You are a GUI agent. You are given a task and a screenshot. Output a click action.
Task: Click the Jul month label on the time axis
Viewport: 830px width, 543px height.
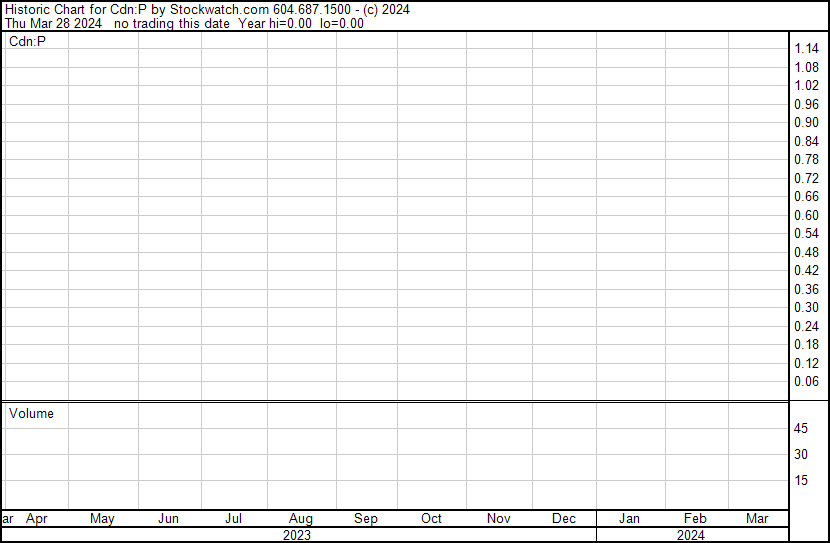(233, 519)
